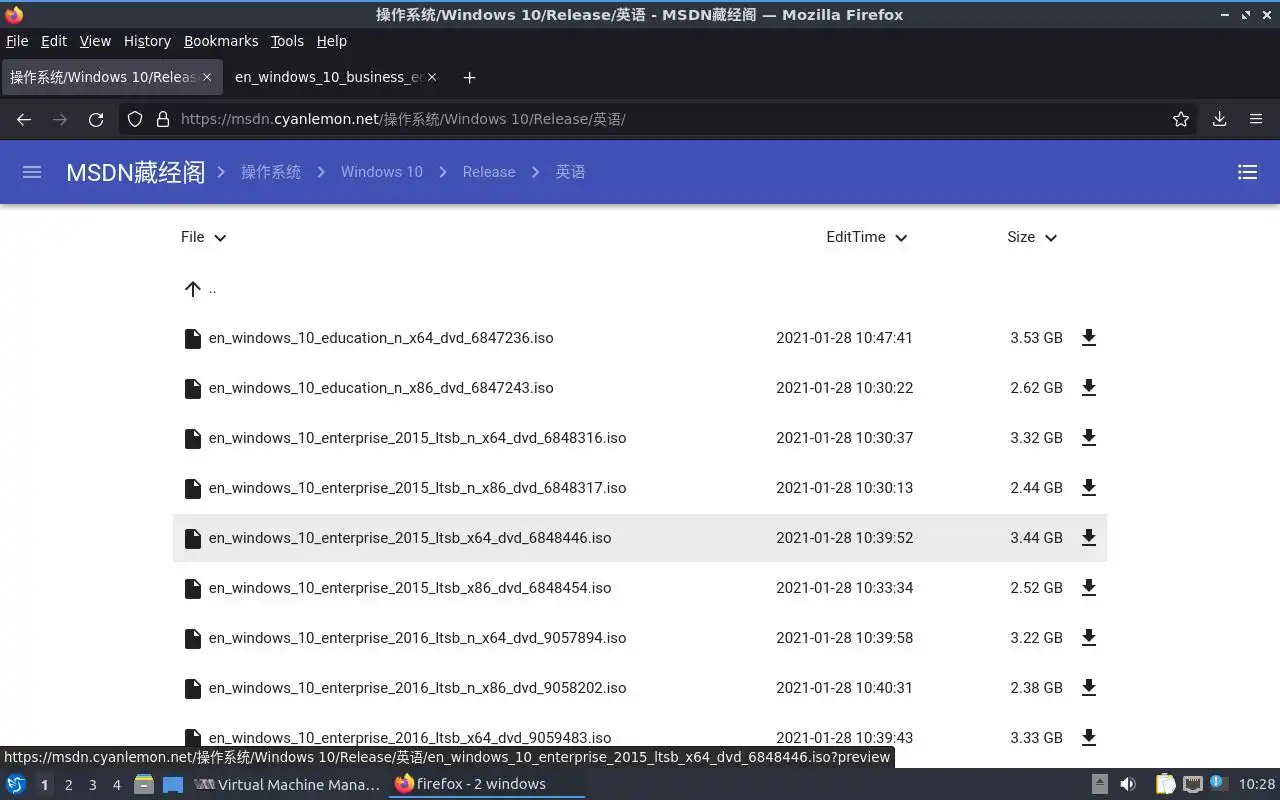This screenshot has height=800, width=1280.
Task: Open the Help menu
Action: 331,41
